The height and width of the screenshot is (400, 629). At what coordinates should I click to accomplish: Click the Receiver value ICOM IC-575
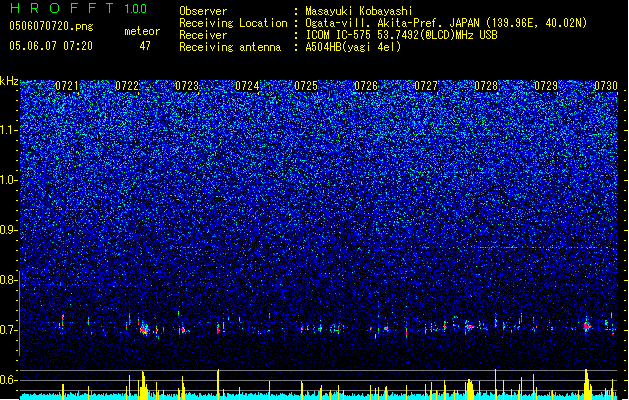339,35
